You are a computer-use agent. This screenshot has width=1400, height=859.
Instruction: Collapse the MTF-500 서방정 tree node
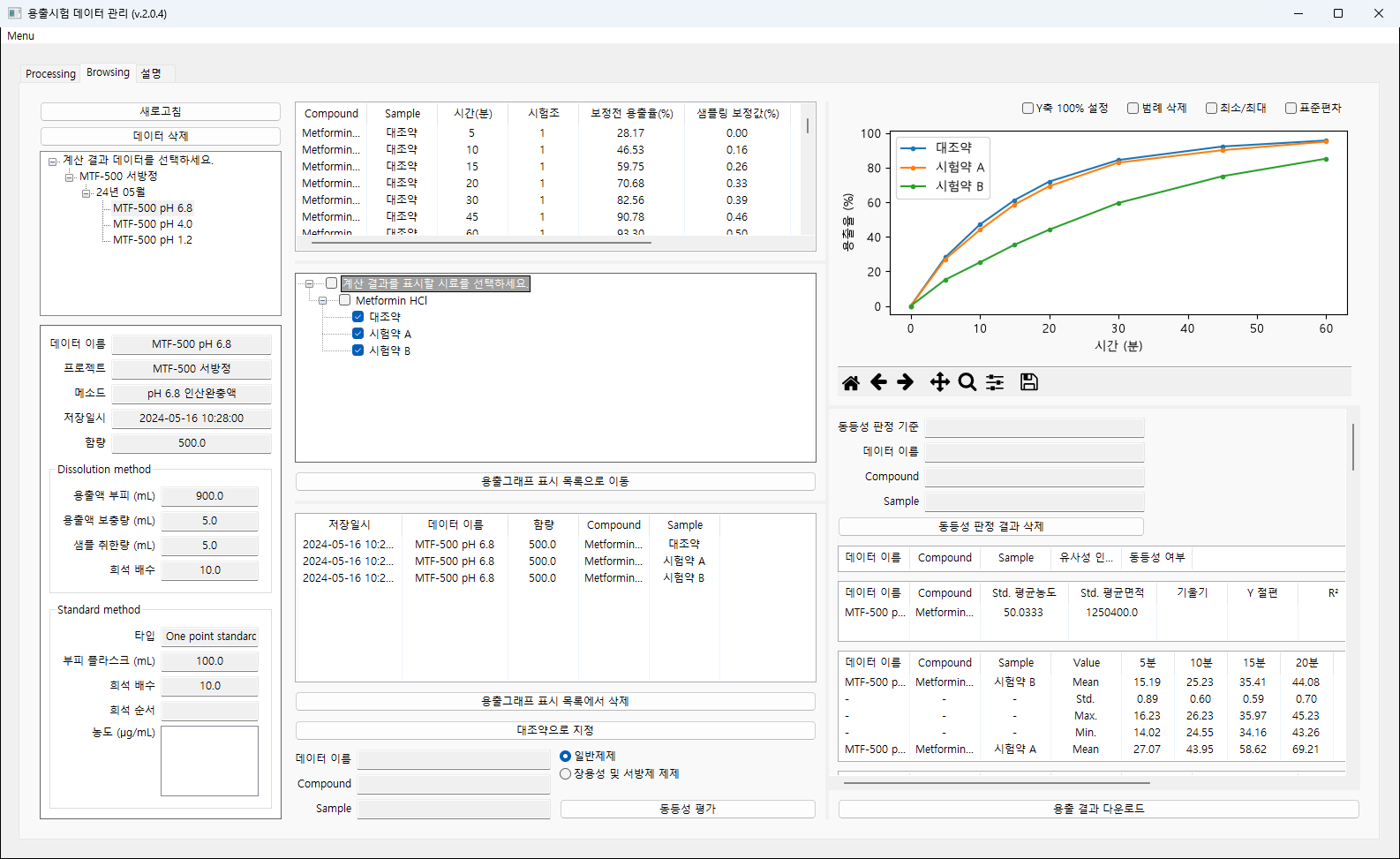(70, 177)
